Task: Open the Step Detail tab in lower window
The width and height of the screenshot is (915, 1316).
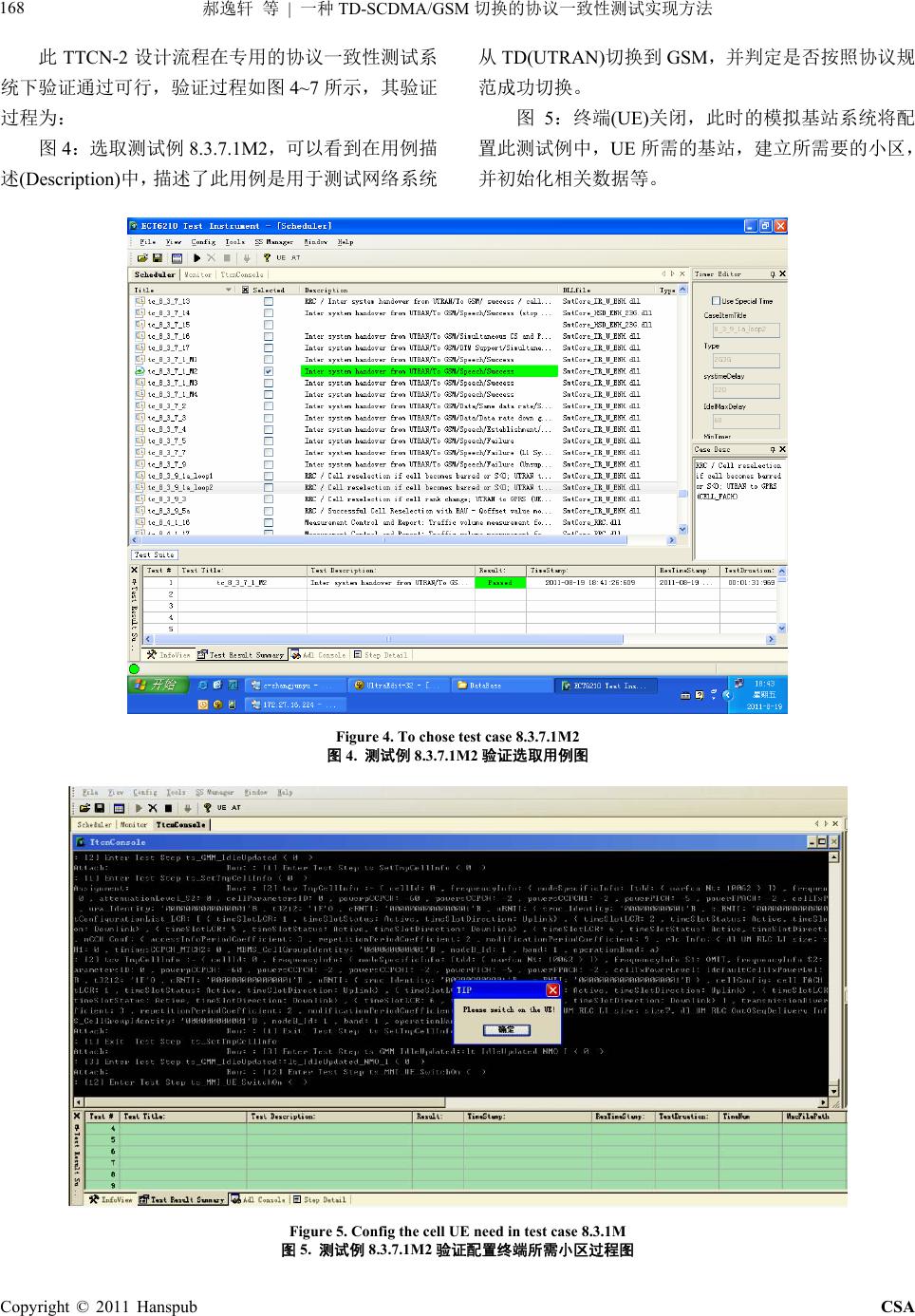Action: click(x=323, y=1199)
